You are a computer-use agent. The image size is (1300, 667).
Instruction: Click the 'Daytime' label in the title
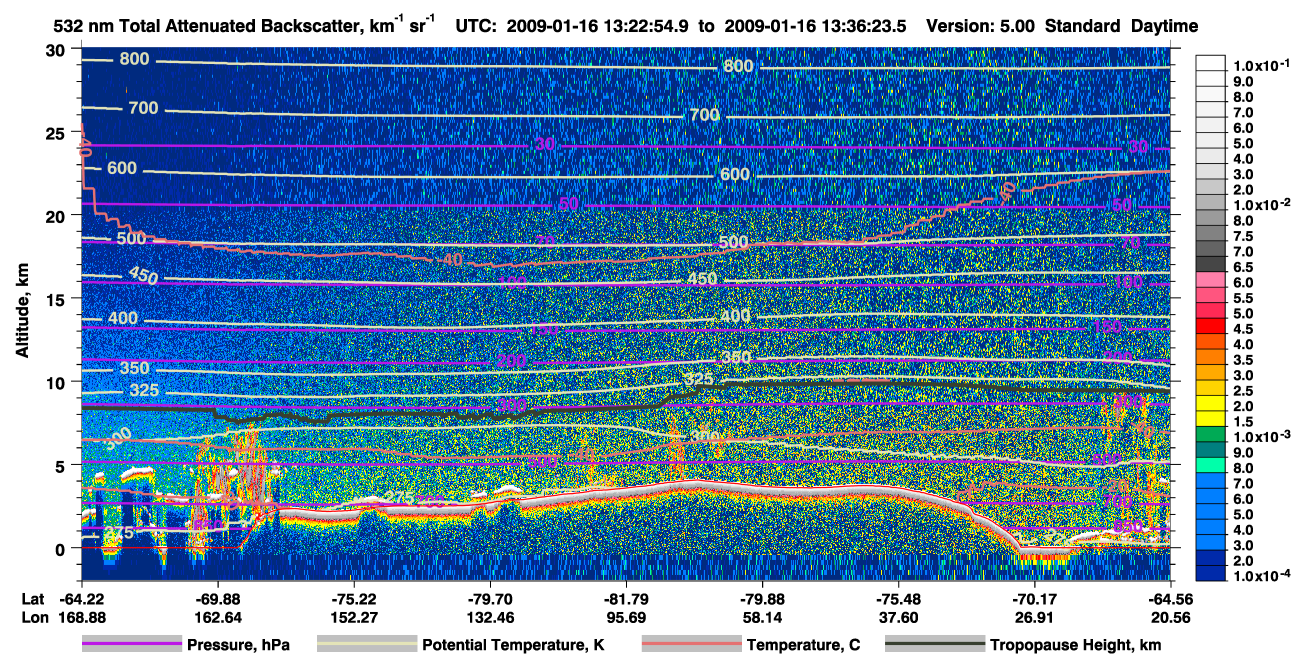click(x=1164, y=27)
